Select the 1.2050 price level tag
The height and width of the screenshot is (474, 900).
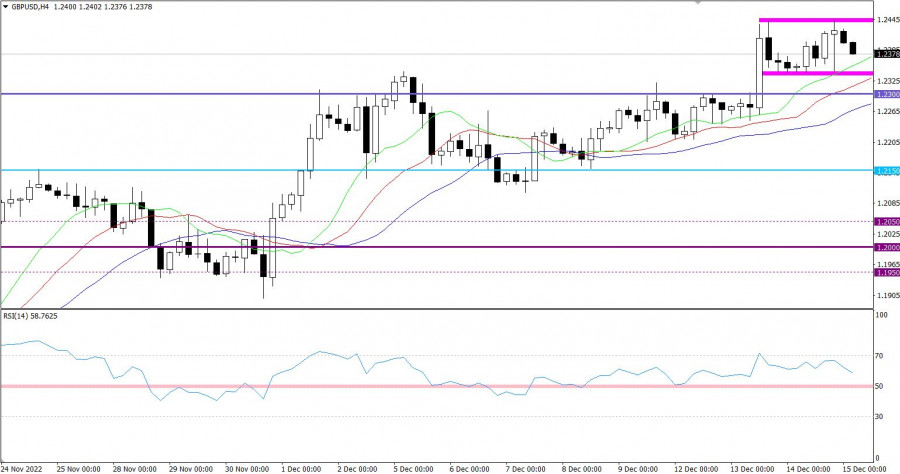coord(886,221)
